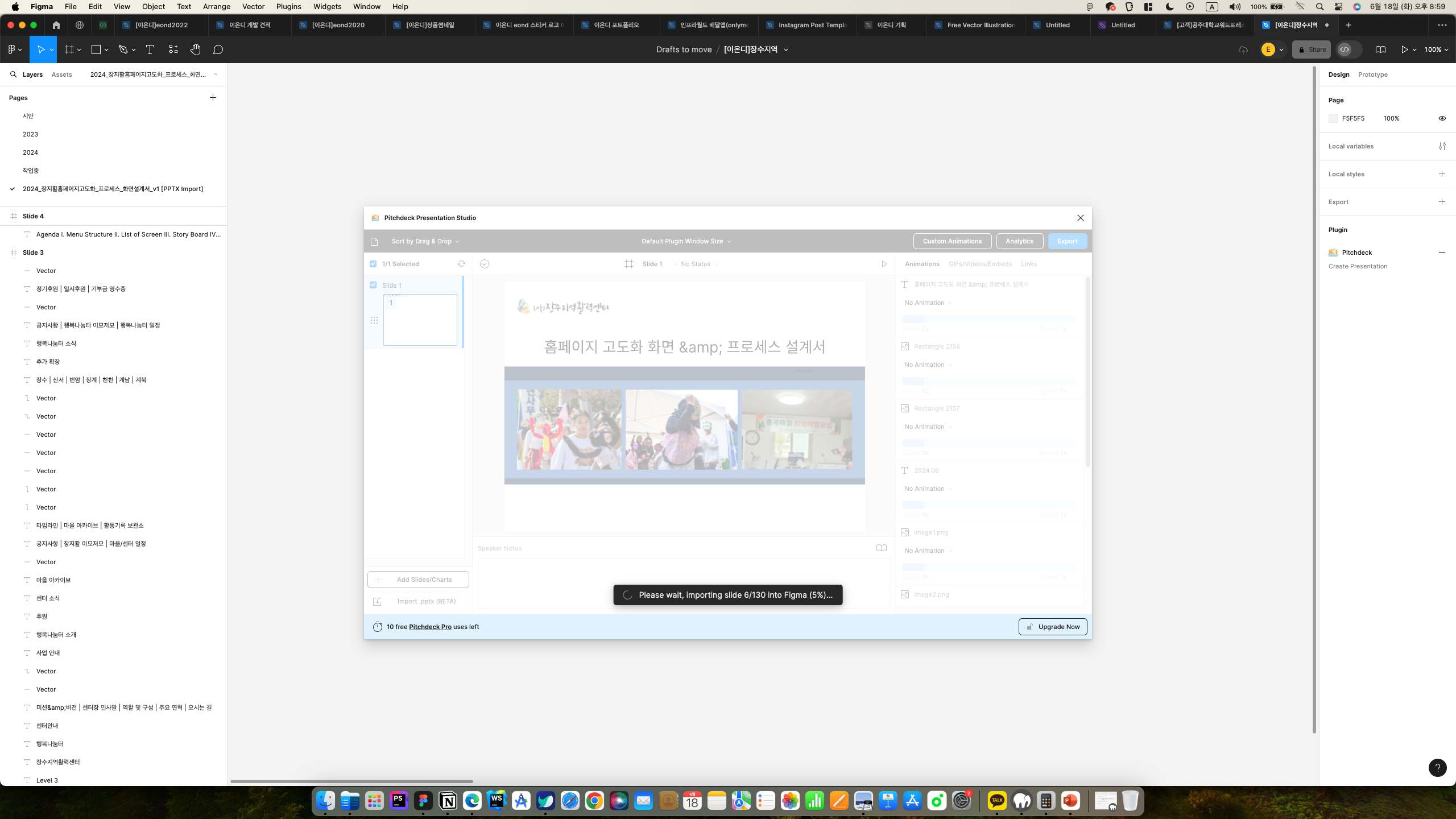Viewport: 1456px width, 819px height.
Task: Select the Rectangle shape tool
Action: (96, 49)
